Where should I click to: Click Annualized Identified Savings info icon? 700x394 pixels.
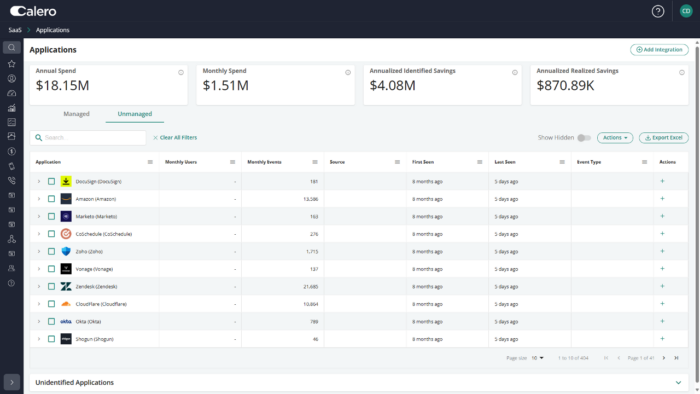515,72
